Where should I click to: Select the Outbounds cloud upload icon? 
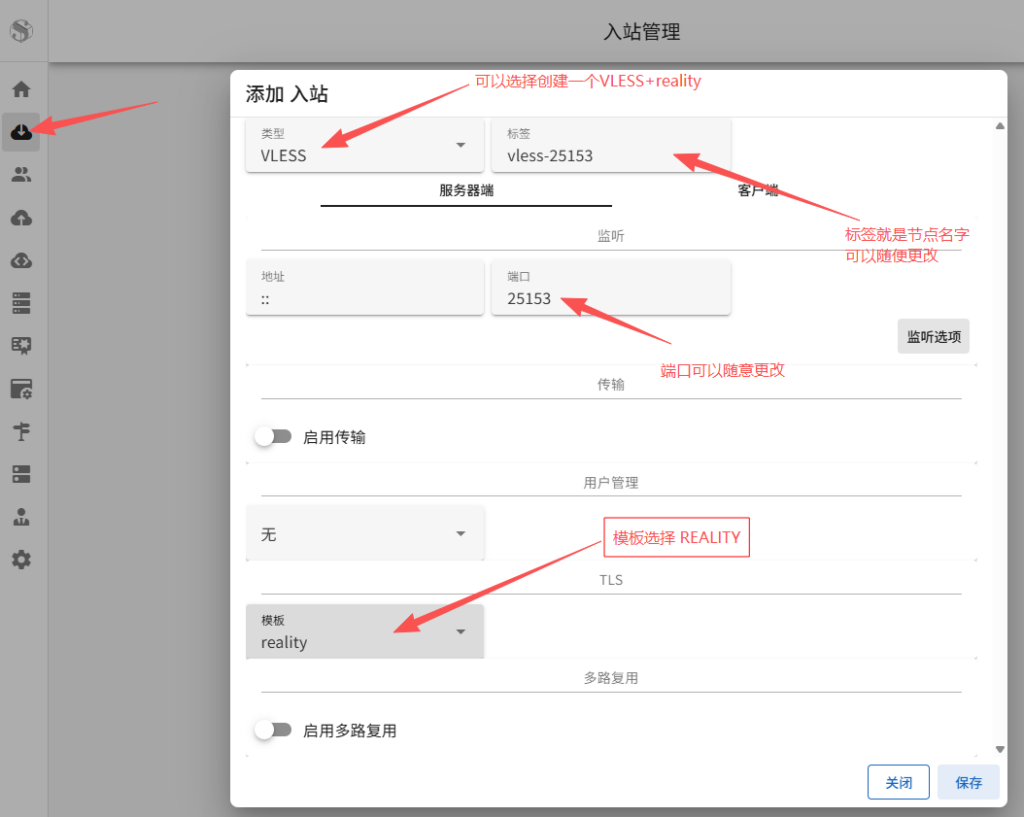tap(22, 217)
